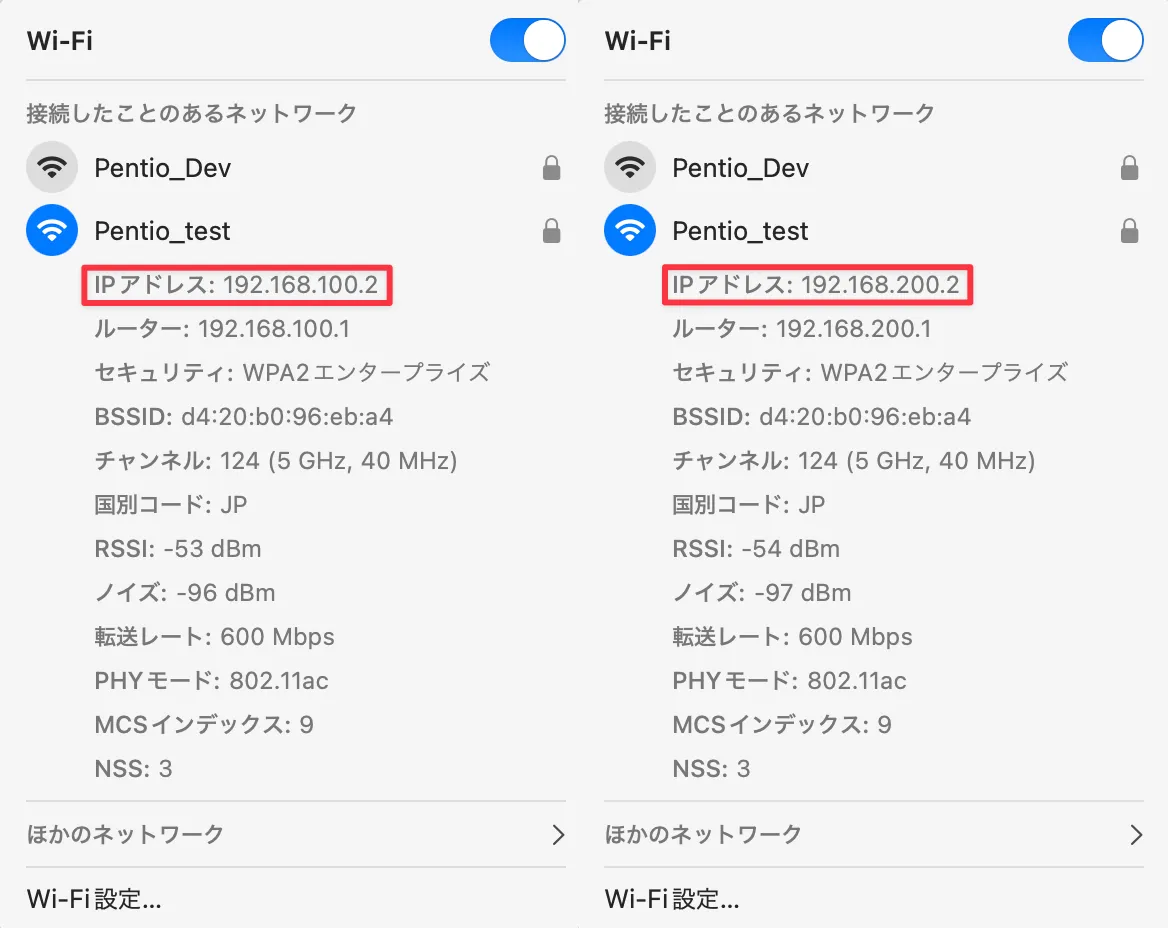Open Wi-Fi設定... in the right panel
The width and height of the screenshot is (1168, 928).
coord(672,898)
